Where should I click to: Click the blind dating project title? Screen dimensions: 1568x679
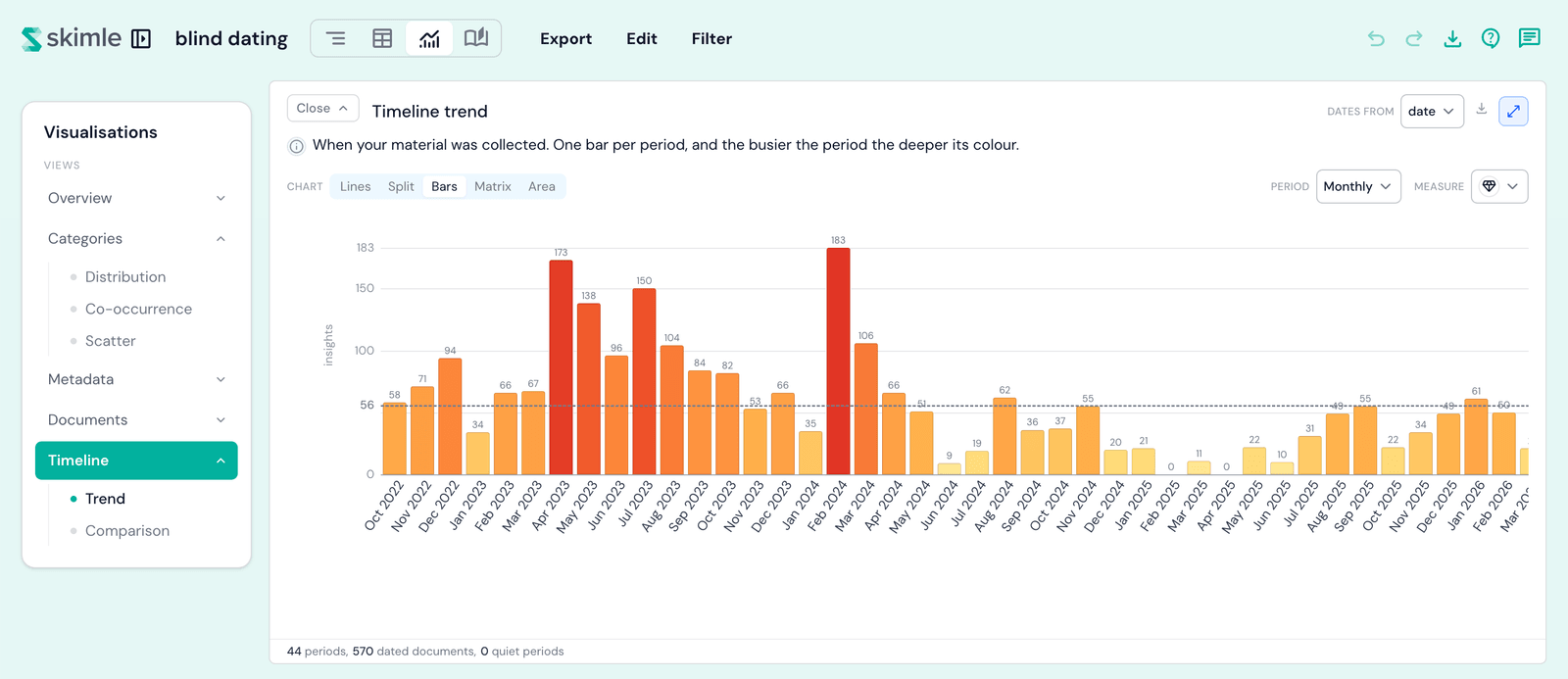tap(231, 38)
